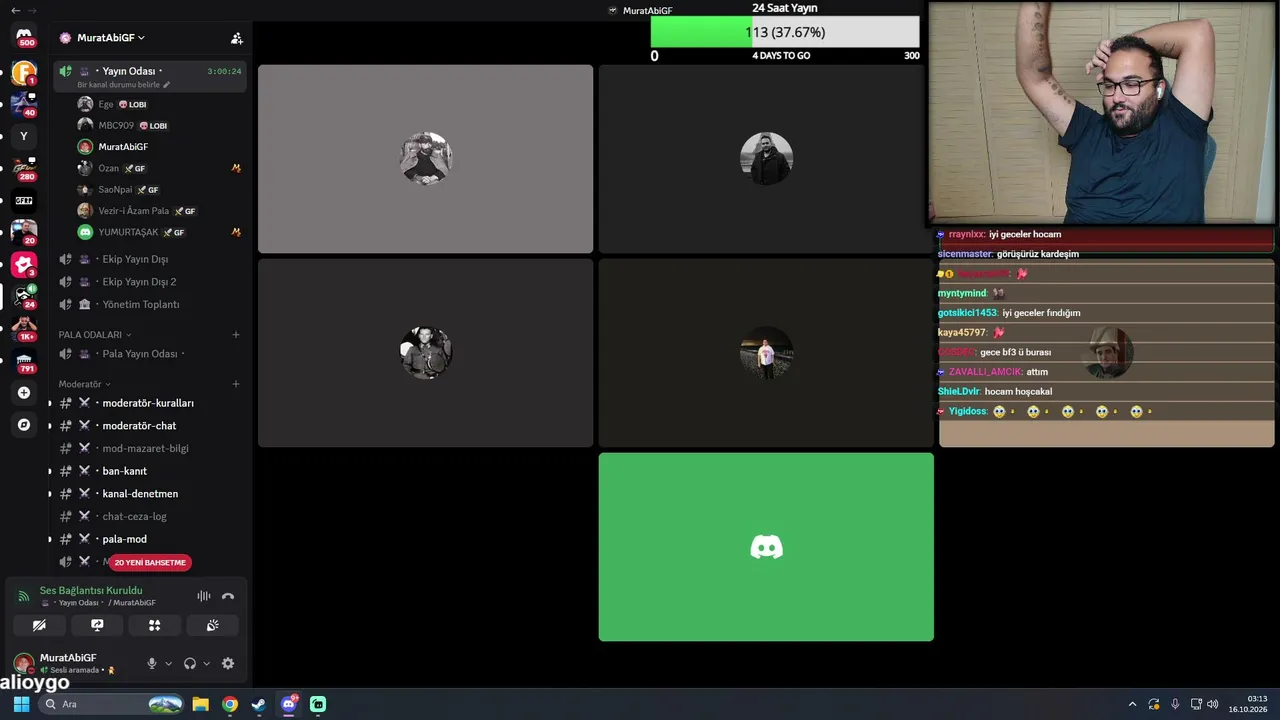Collapse the PALA ODALARI category
The width and height of the screenshot is (1280, 720).
pyautogui.click(x=95, y=335)
